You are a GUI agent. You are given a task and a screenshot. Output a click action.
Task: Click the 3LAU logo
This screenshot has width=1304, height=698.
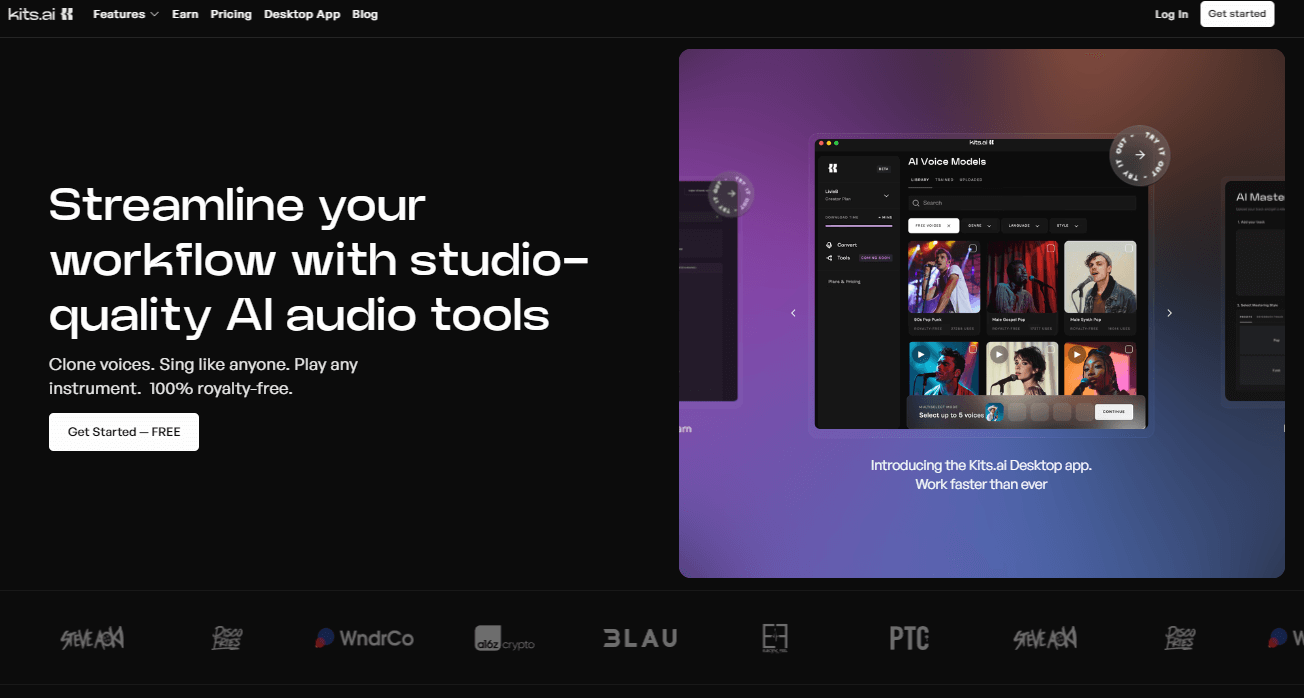click(640, 638)
